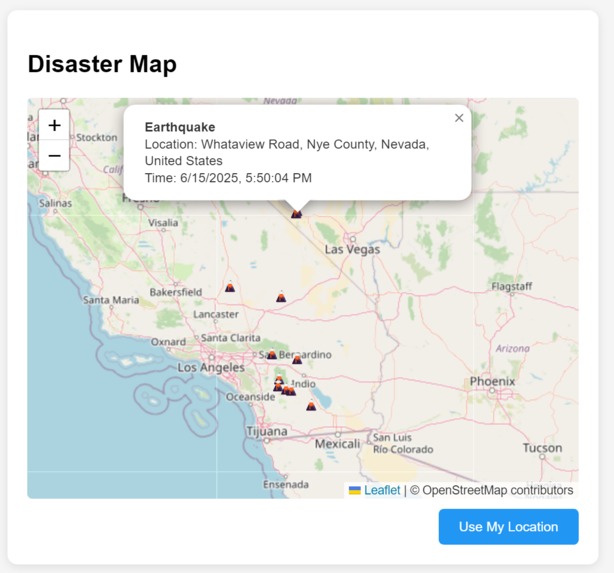Click the Tucson map label
The image size is (614, 573).
[542, 448]
